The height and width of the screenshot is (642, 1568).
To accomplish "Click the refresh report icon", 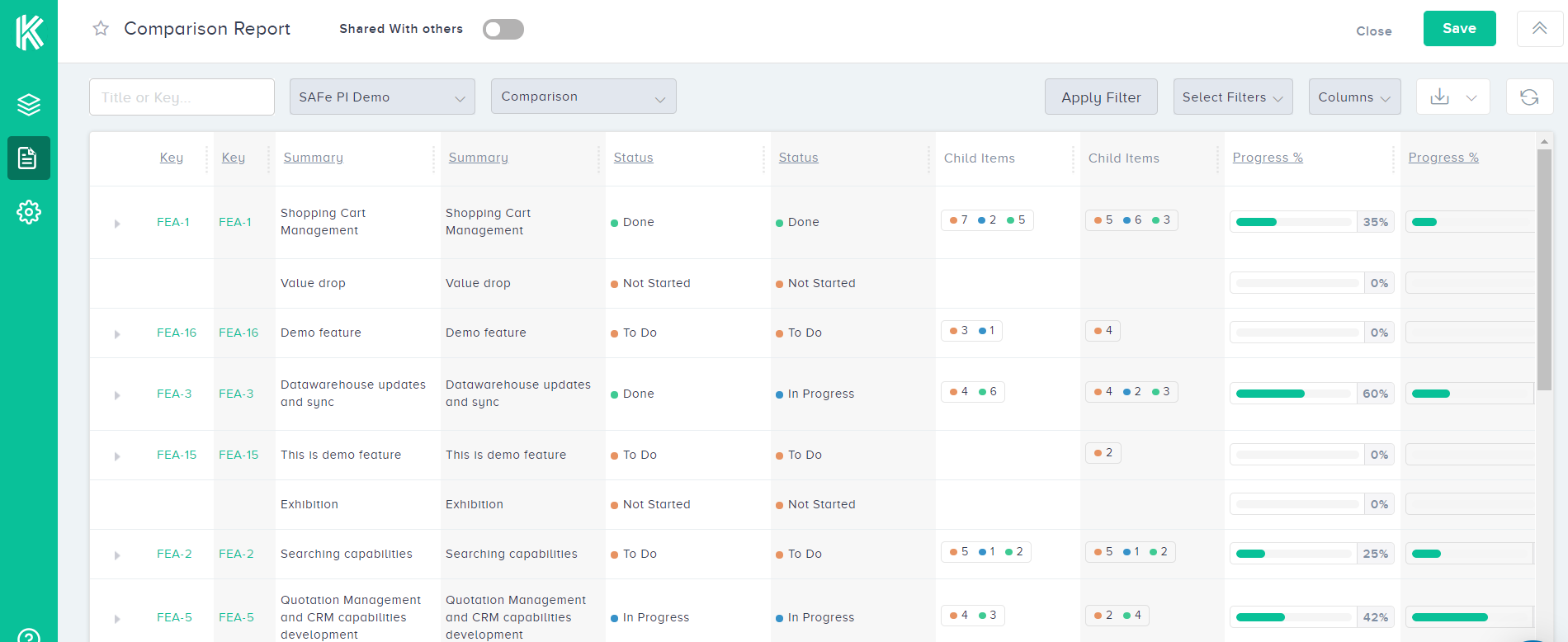I will (x=1529, y=97).
